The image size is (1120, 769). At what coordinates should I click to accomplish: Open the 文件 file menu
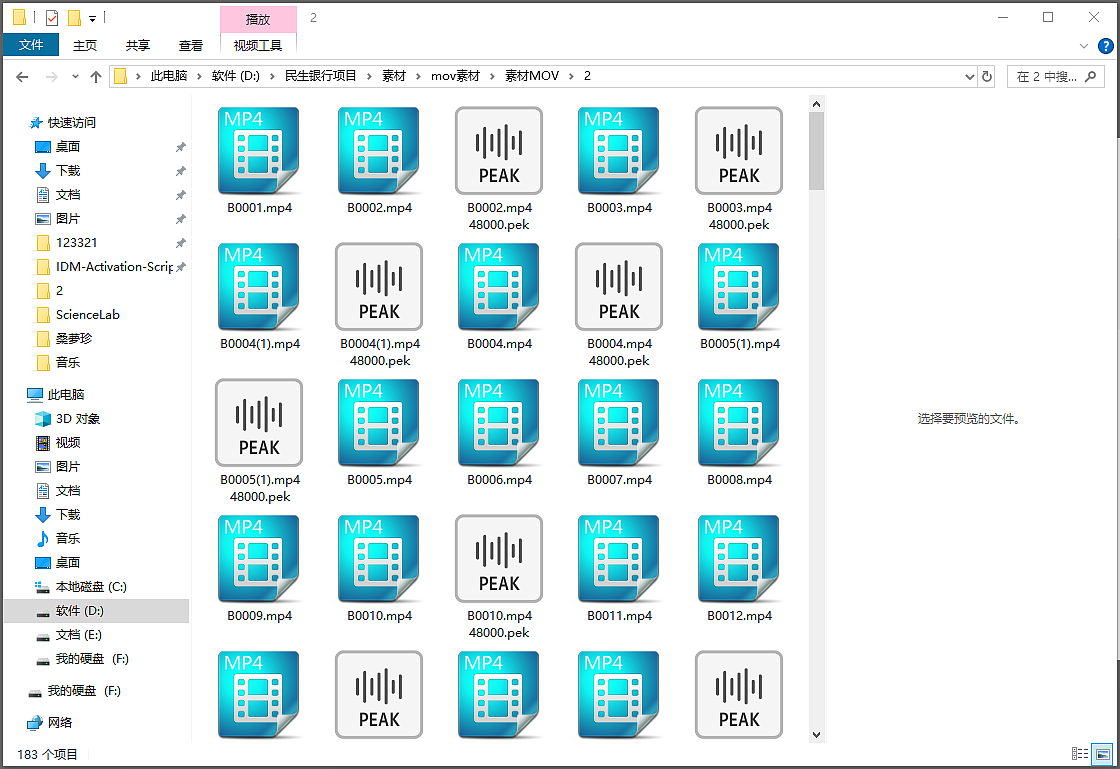(x=31, y=45)
